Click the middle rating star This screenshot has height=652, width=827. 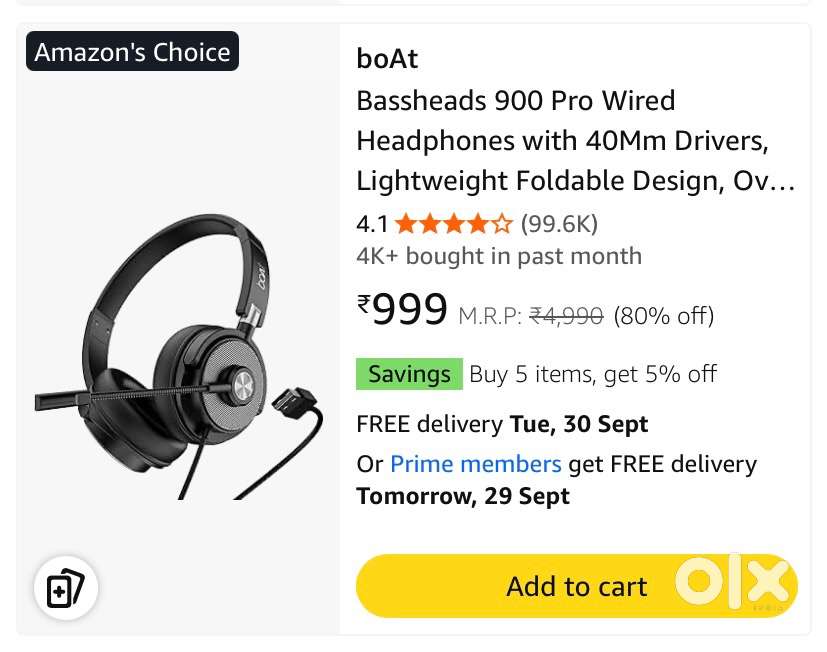(x=453, y=224)
